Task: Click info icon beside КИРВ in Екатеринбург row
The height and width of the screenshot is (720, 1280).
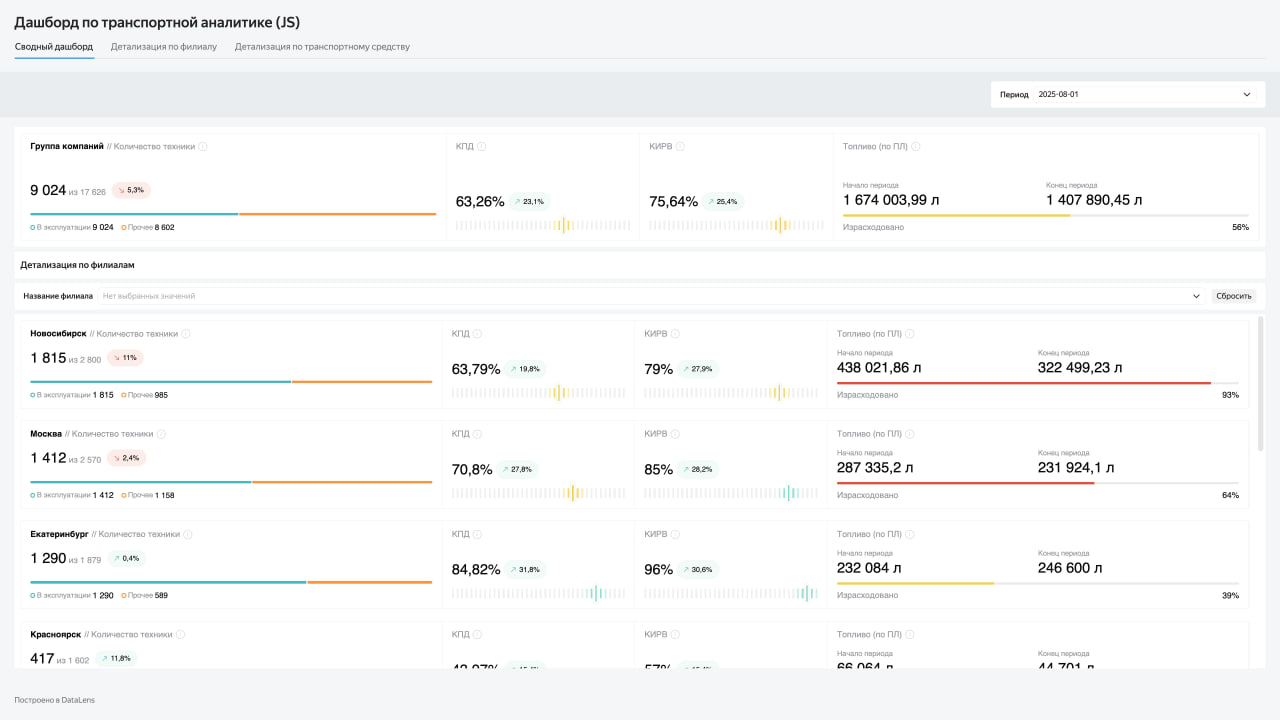Action: (676, 534)
